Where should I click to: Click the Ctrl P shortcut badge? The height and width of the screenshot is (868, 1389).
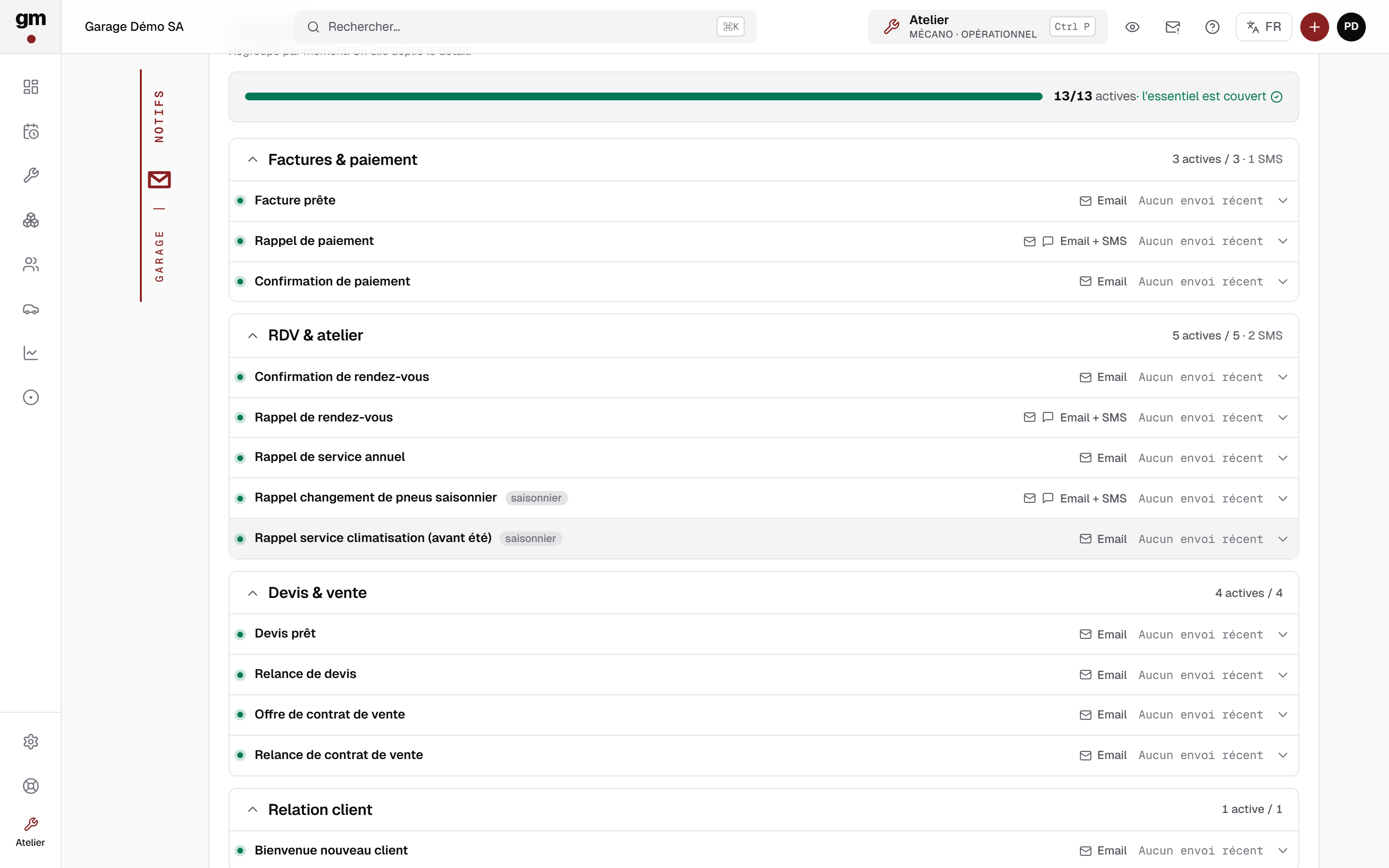click(1072, 27)
